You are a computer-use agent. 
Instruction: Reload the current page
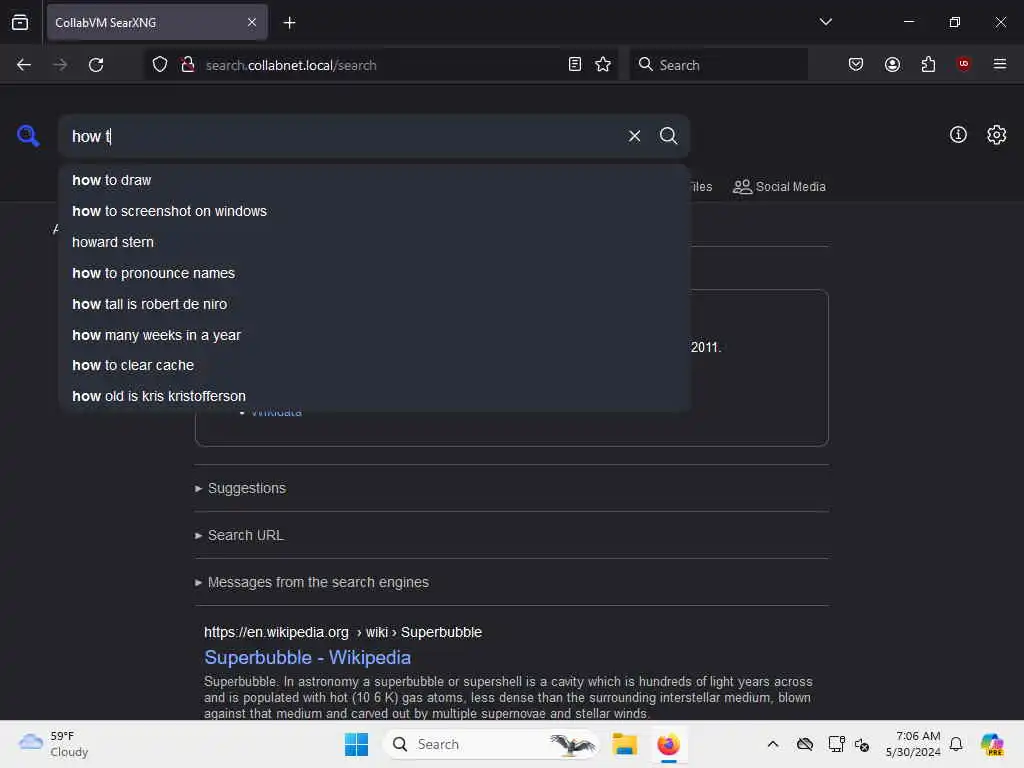pyautogui.click(x=96, y=65)
